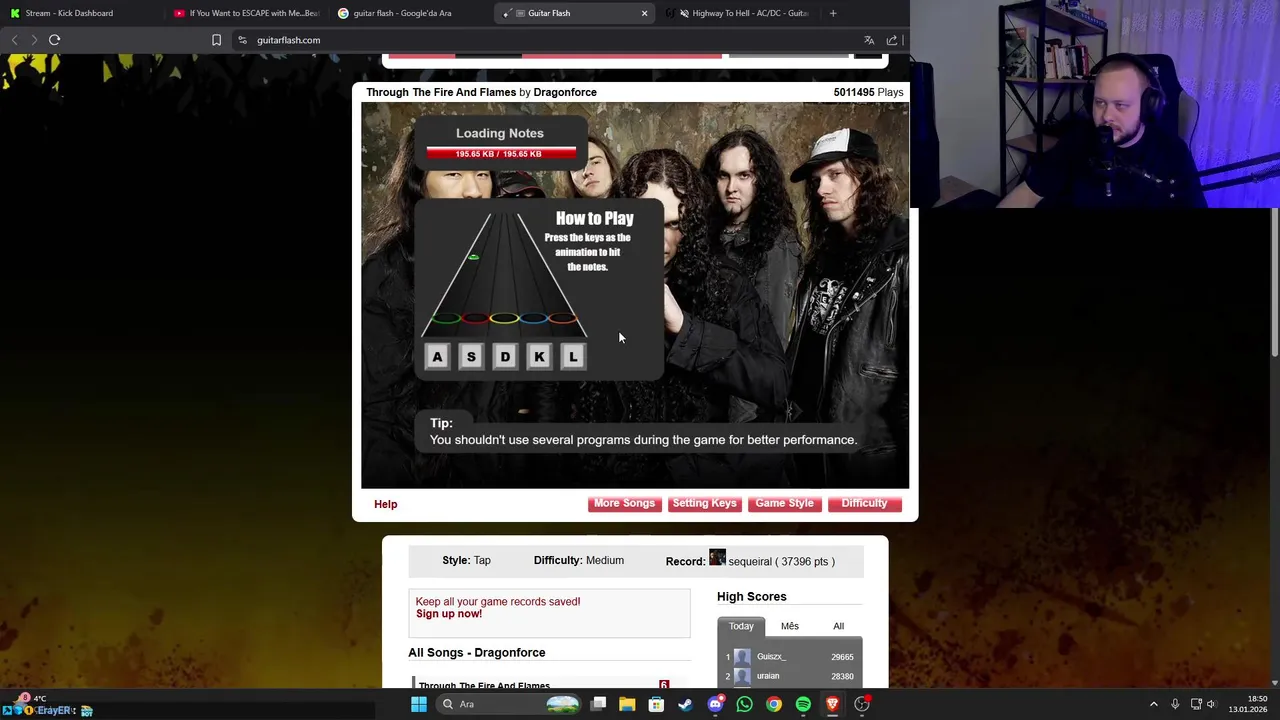1280x720 pixels.
Task: Open the Difficulty selector
Action: (864, 503)
